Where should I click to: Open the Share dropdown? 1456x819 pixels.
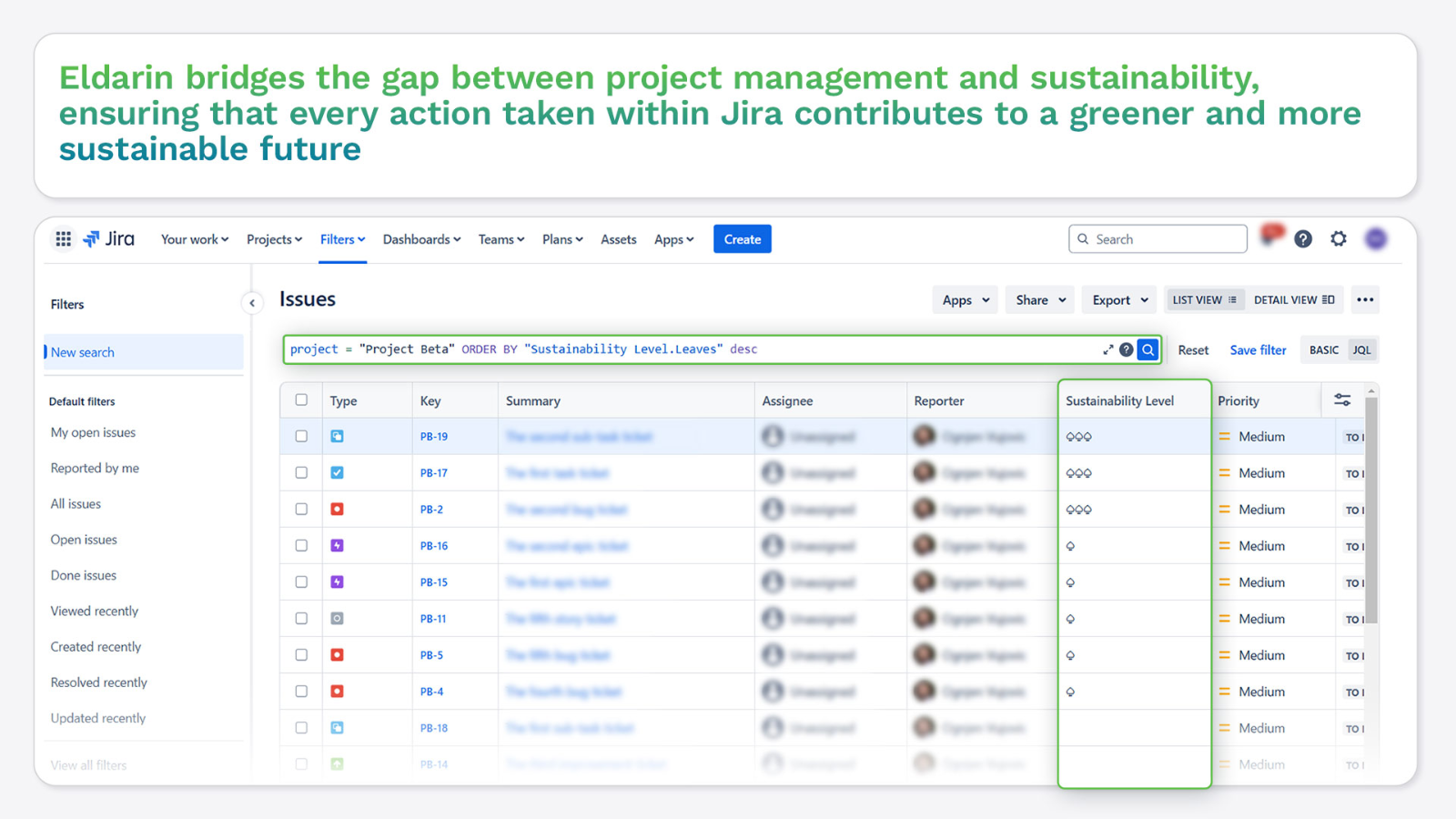point(1040,300)
